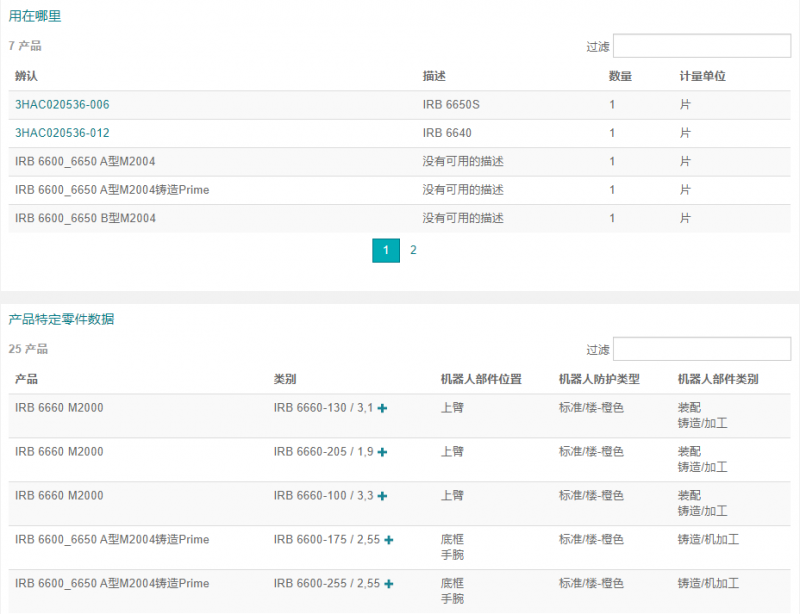Select category text IRB 6660-130 / 3,1
The width and height of the screenshot is (800, 614).
(x=323, y=408)
